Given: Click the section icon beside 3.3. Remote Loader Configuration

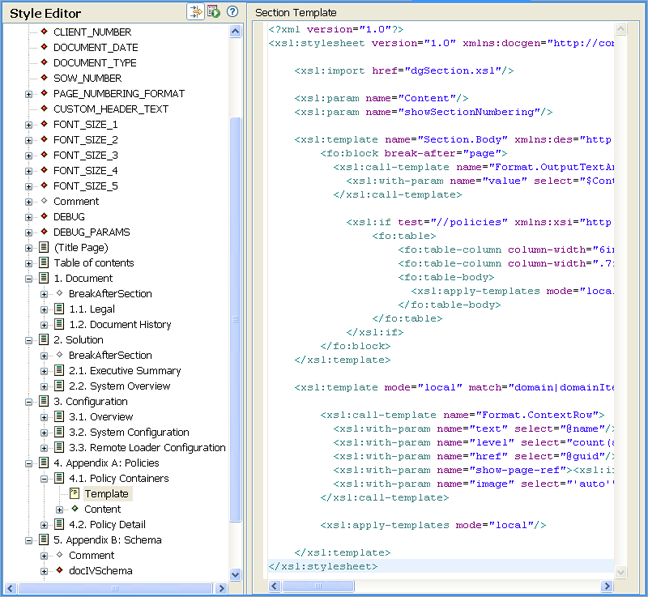Looking at the screenshot, I should coord(59,447).
